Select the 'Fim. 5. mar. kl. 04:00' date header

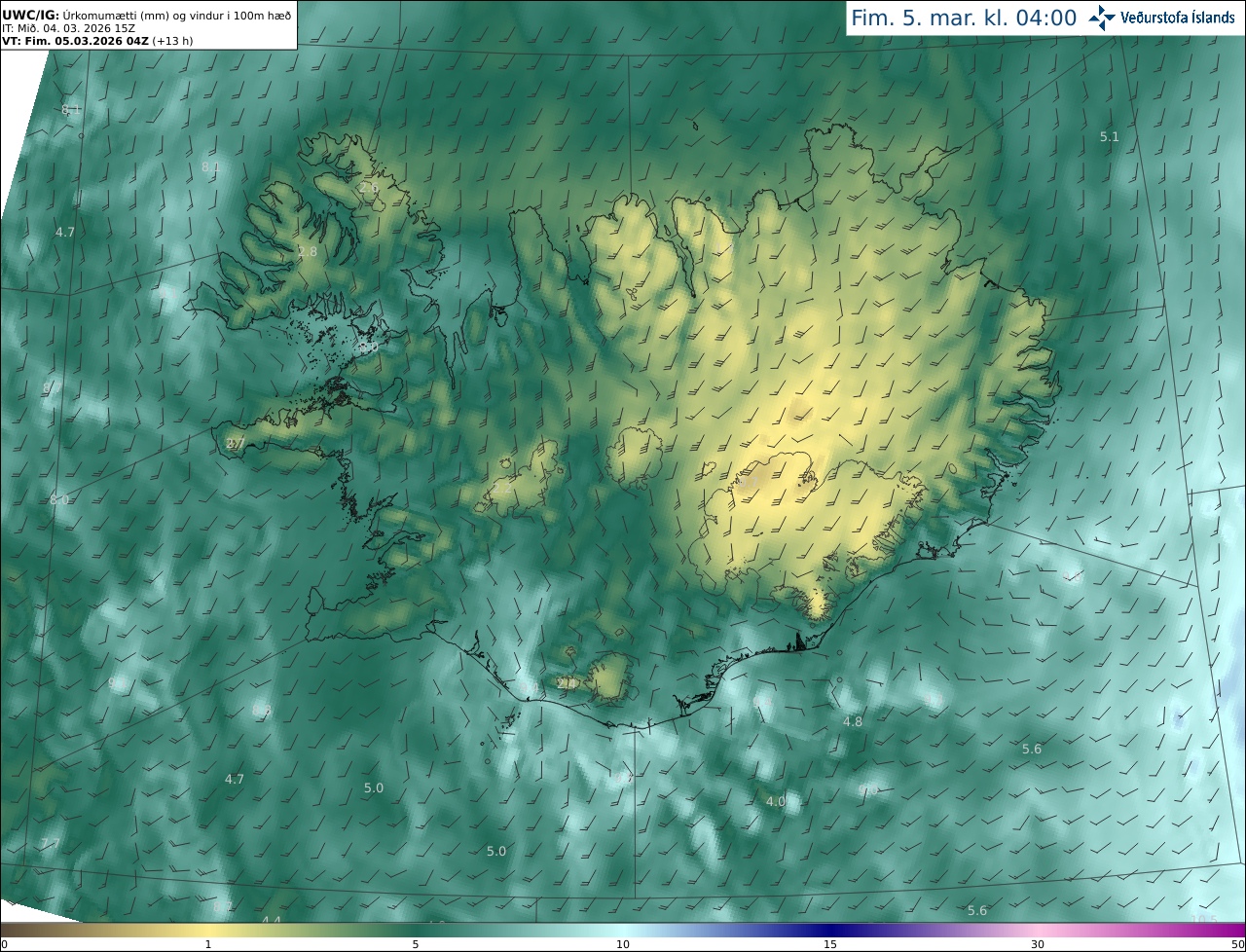(x=964, y=18)
